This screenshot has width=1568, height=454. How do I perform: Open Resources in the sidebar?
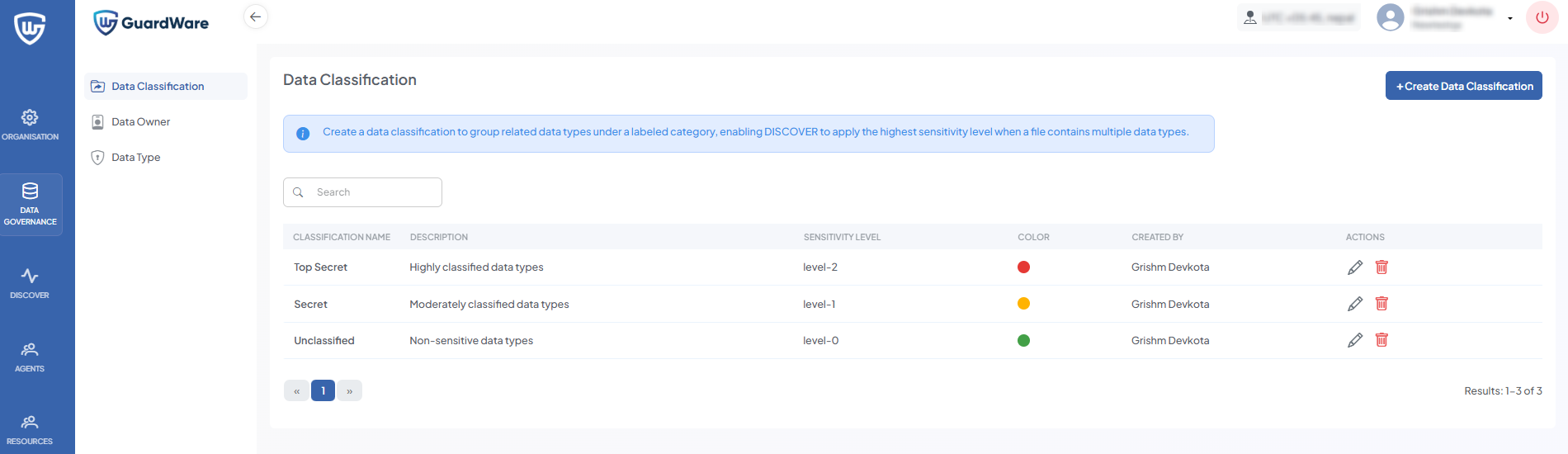point(30,428)
